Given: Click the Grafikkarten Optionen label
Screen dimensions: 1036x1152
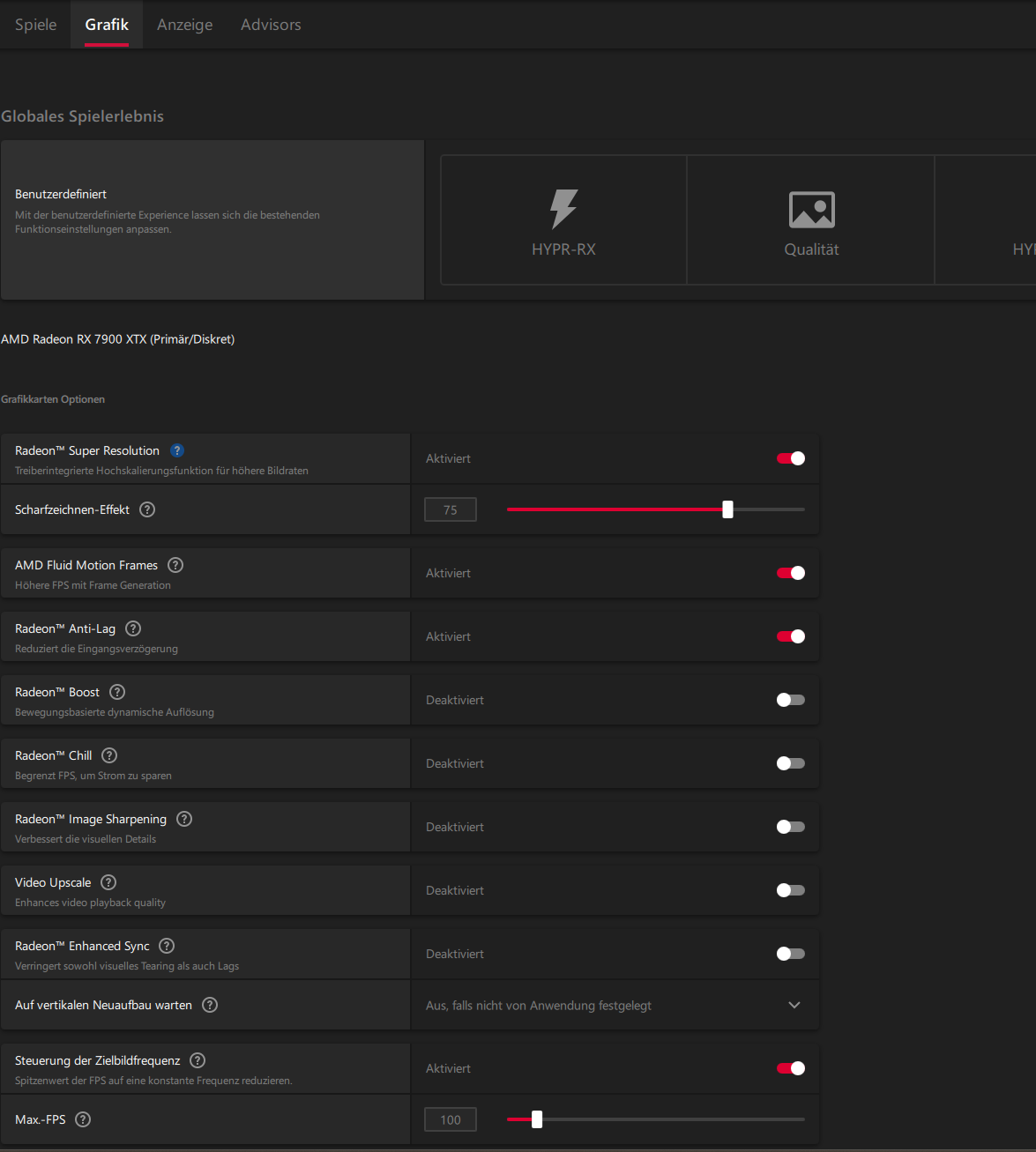Looking at the screenshot, I should pyautogui.click(x=53, y=399).
